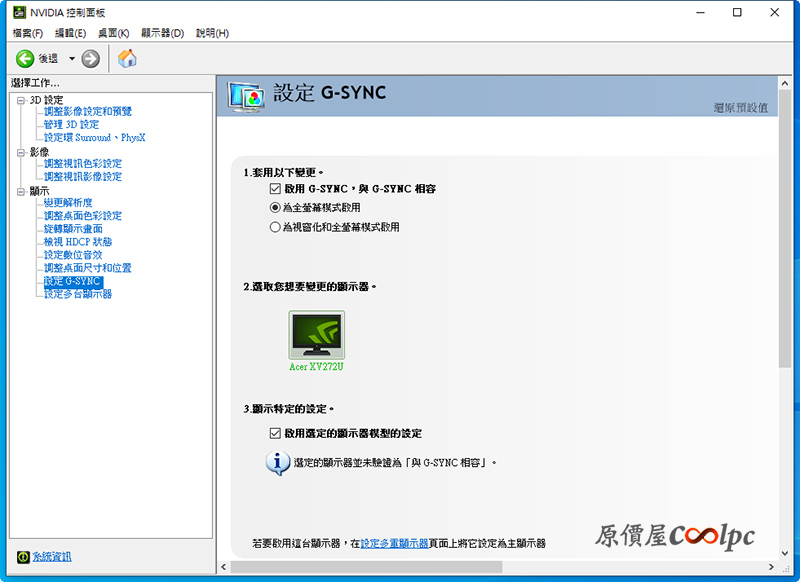
Task: Click the vertical scrollbar down arrow
Action: [785, 553]
